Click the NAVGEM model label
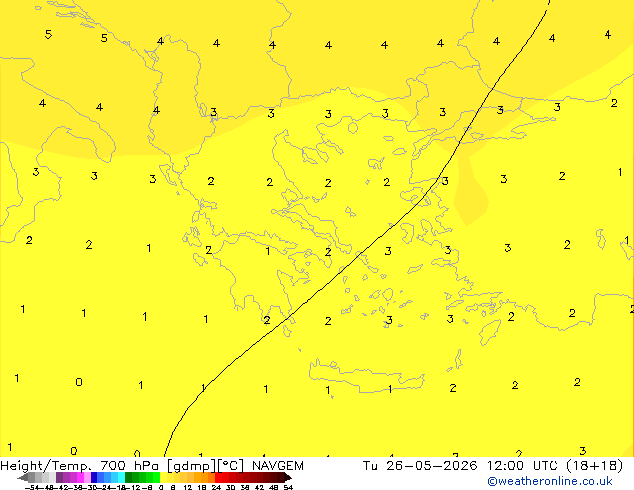Screen dimensions: 634x490 [x=277, y=466]
